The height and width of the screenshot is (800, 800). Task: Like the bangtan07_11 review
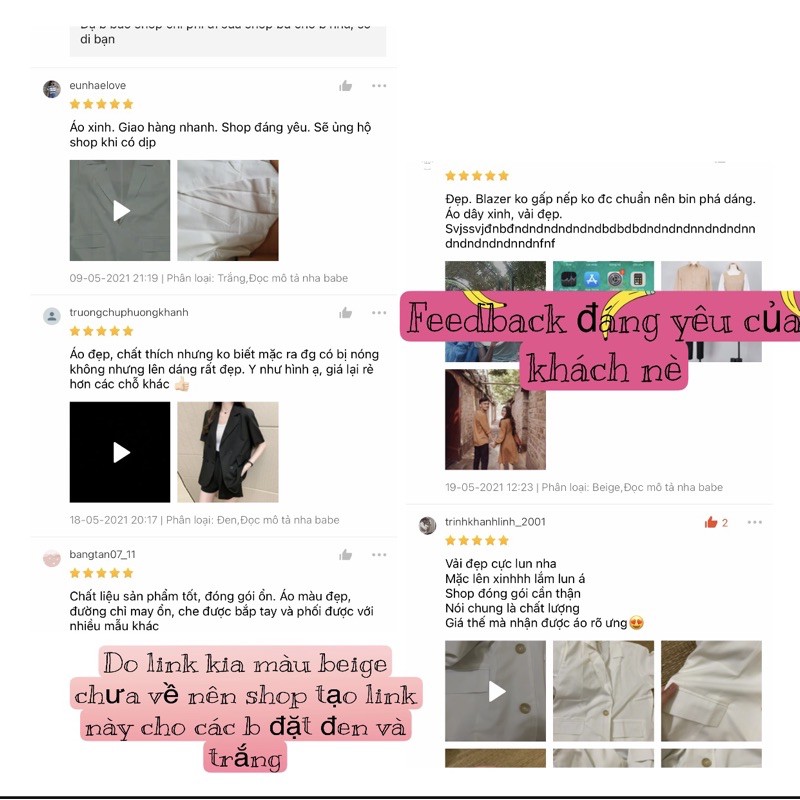click(x=345, y=555)
